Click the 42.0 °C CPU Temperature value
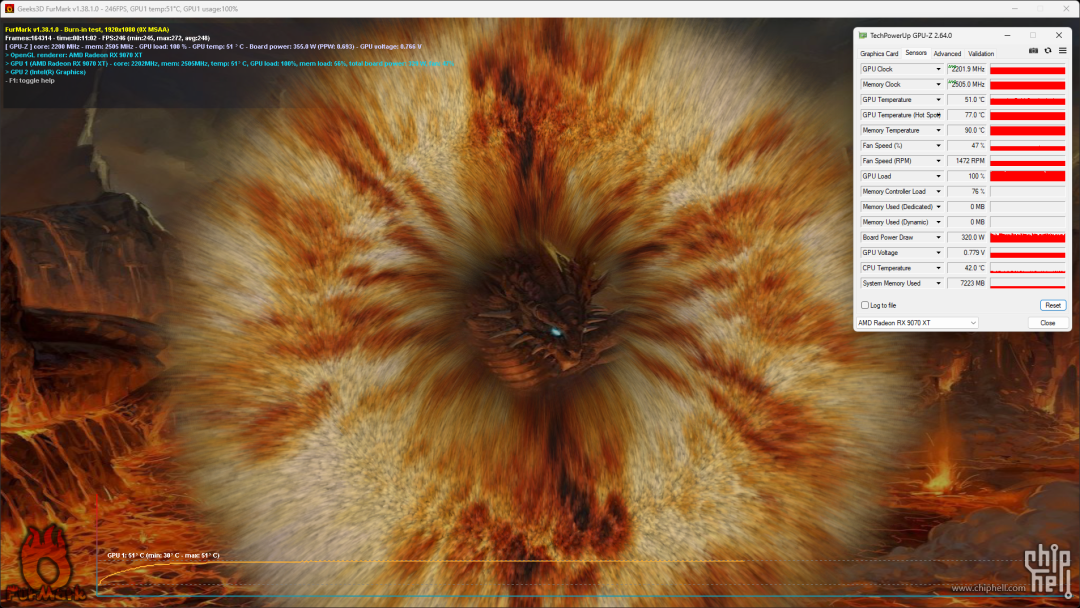This screenshot has width=1080, height=608. click(966, 268)
